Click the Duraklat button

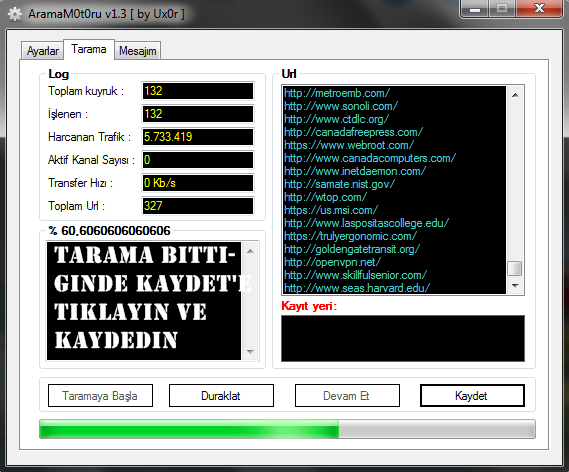(221, 395)
